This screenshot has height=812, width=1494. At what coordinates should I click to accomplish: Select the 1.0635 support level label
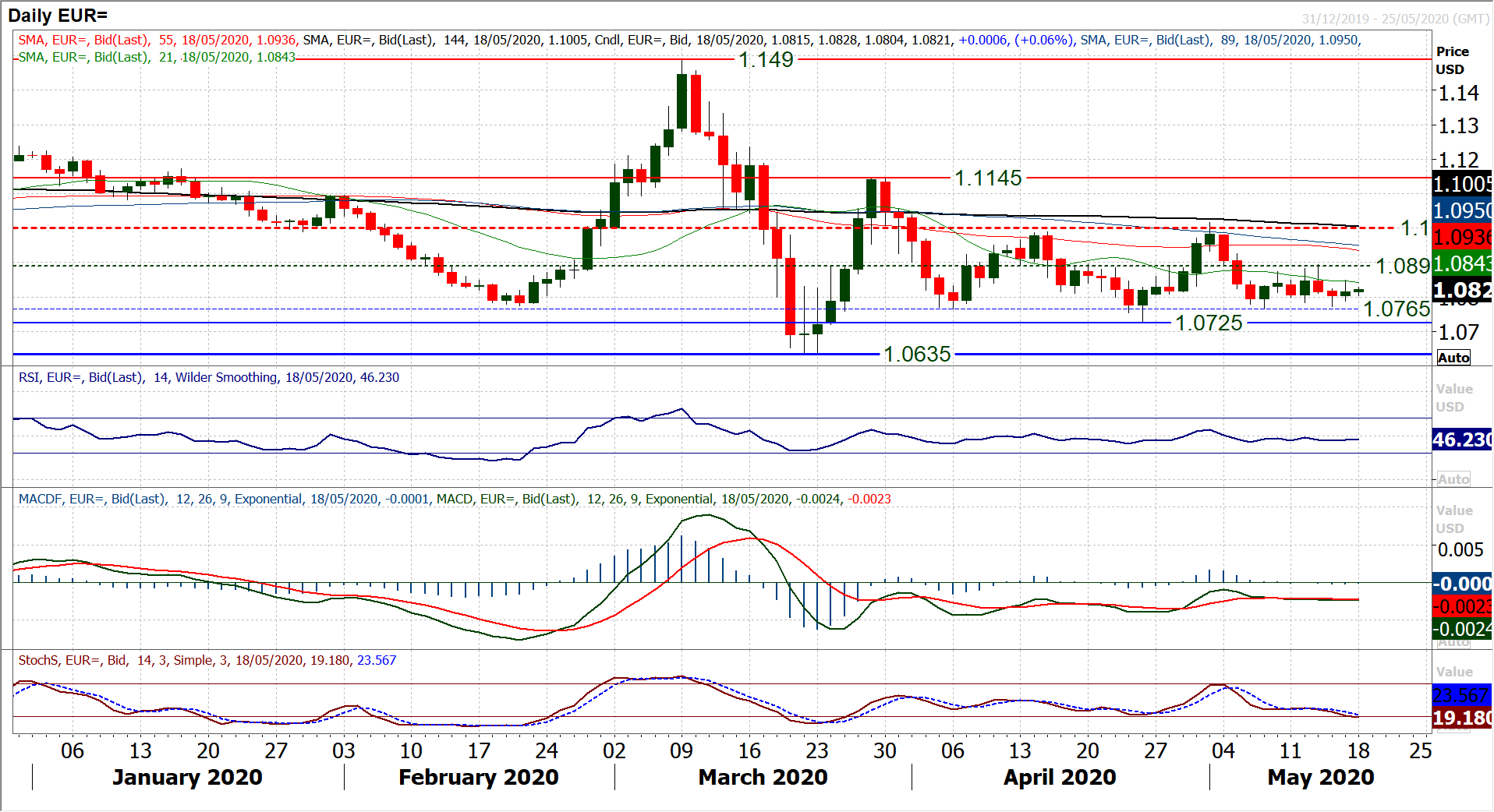pyautogui.click(x=917, y=354)
